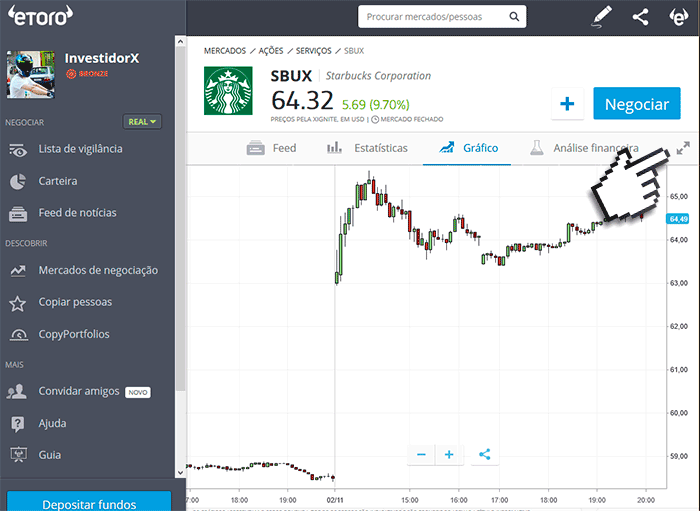The width and height of the screenshot is (700, 511).
Task: Switch to the Estatísticas tab
Action: tap(367, 148)
